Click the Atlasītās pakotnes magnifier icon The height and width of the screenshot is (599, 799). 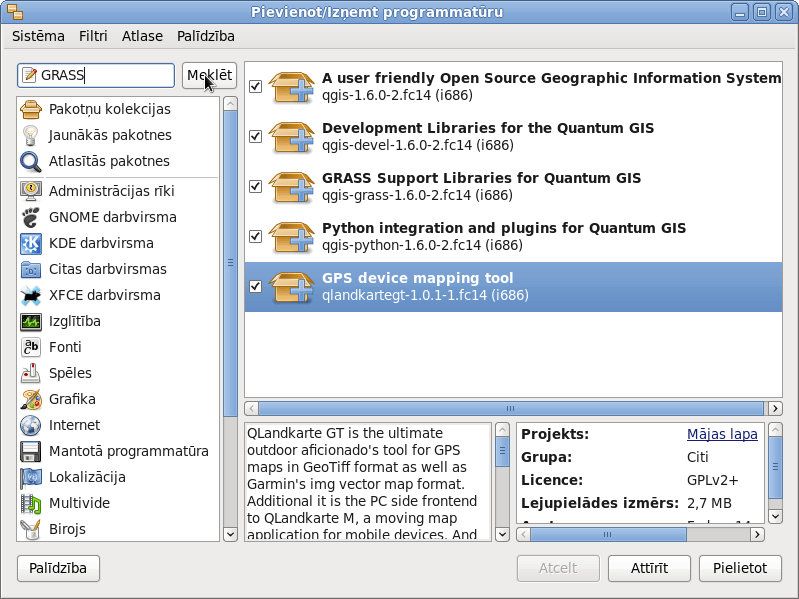(x=31, y=161)
